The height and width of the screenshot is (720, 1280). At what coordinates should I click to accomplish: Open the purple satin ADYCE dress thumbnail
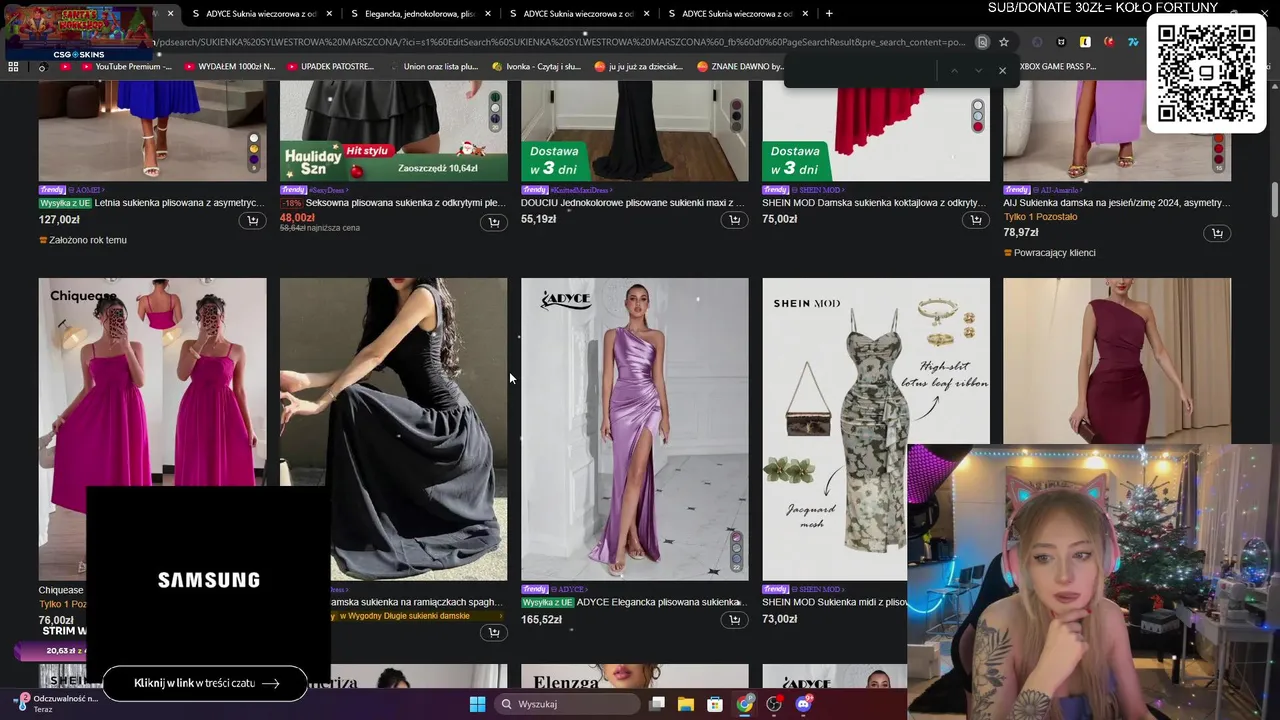[x=634, y=429]
